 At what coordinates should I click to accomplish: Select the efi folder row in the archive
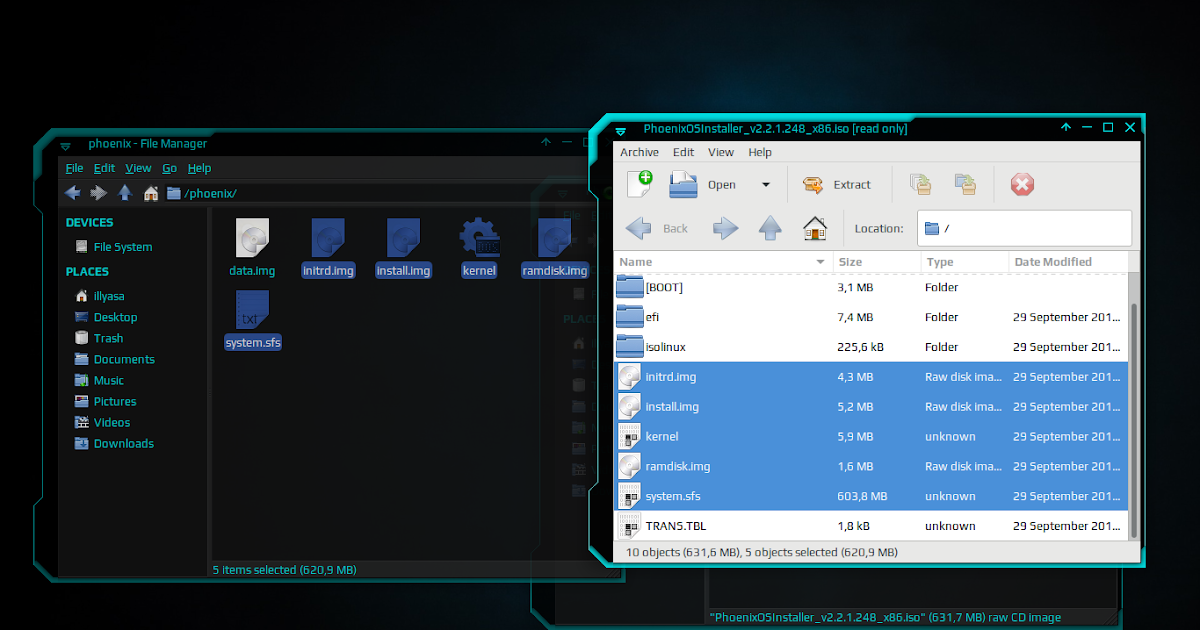point(700,317)
